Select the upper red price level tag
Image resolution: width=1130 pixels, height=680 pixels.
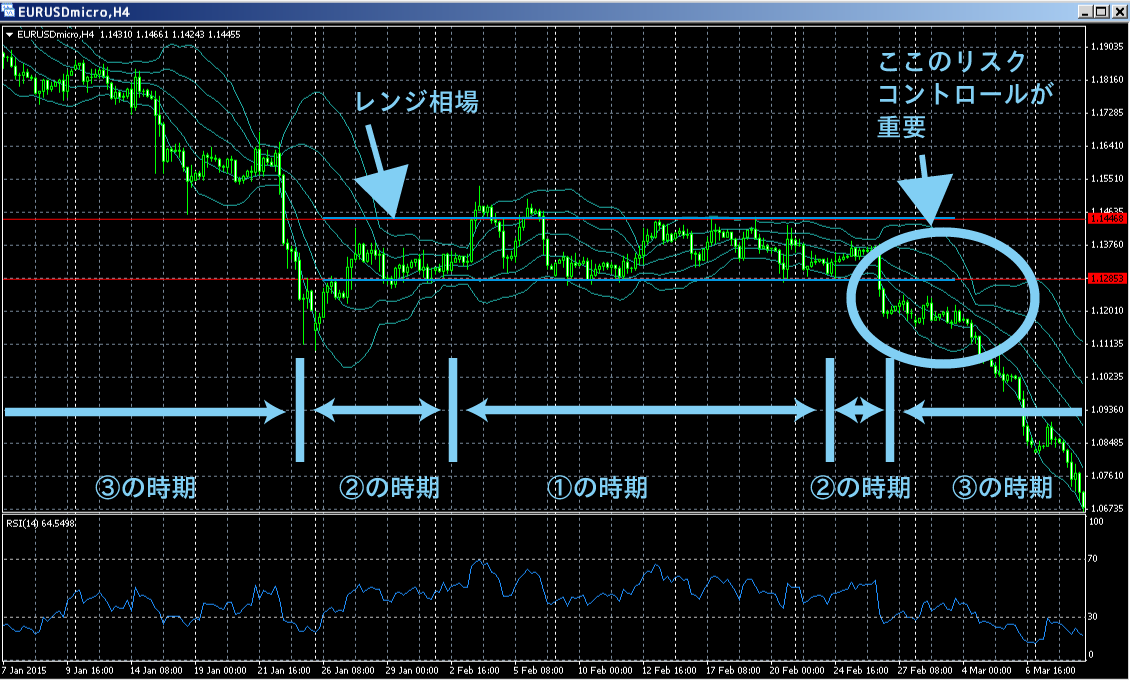[1106, 218]
